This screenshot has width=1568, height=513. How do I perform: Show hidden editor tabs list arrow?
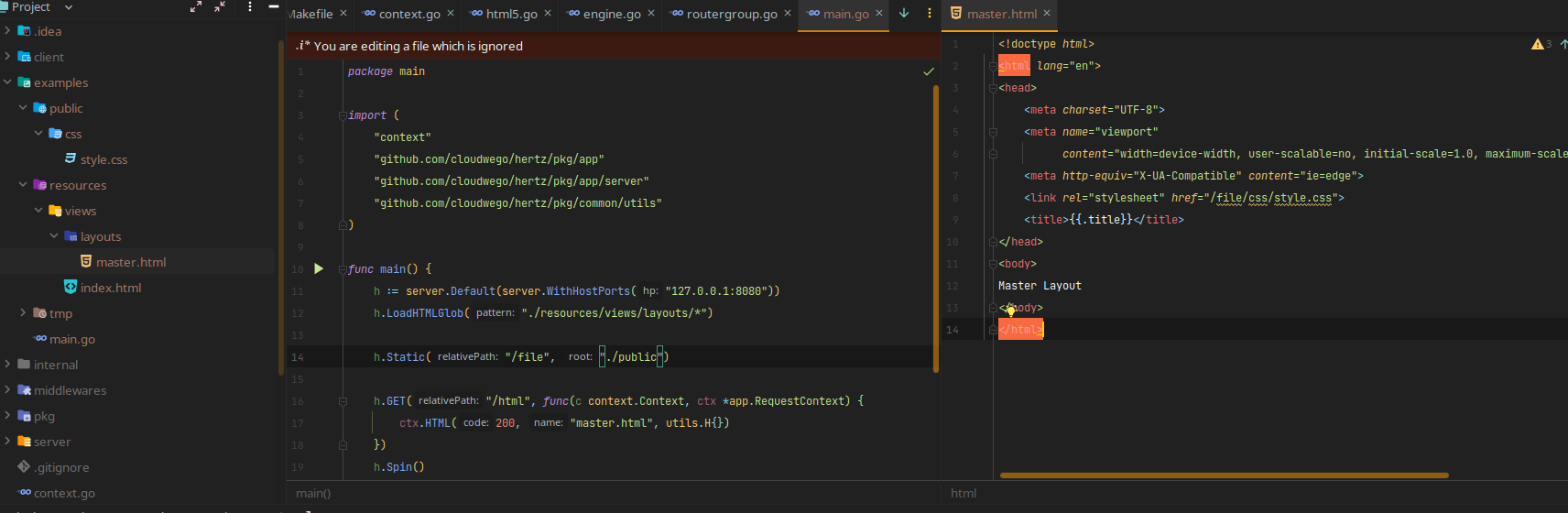coord(904,13)
